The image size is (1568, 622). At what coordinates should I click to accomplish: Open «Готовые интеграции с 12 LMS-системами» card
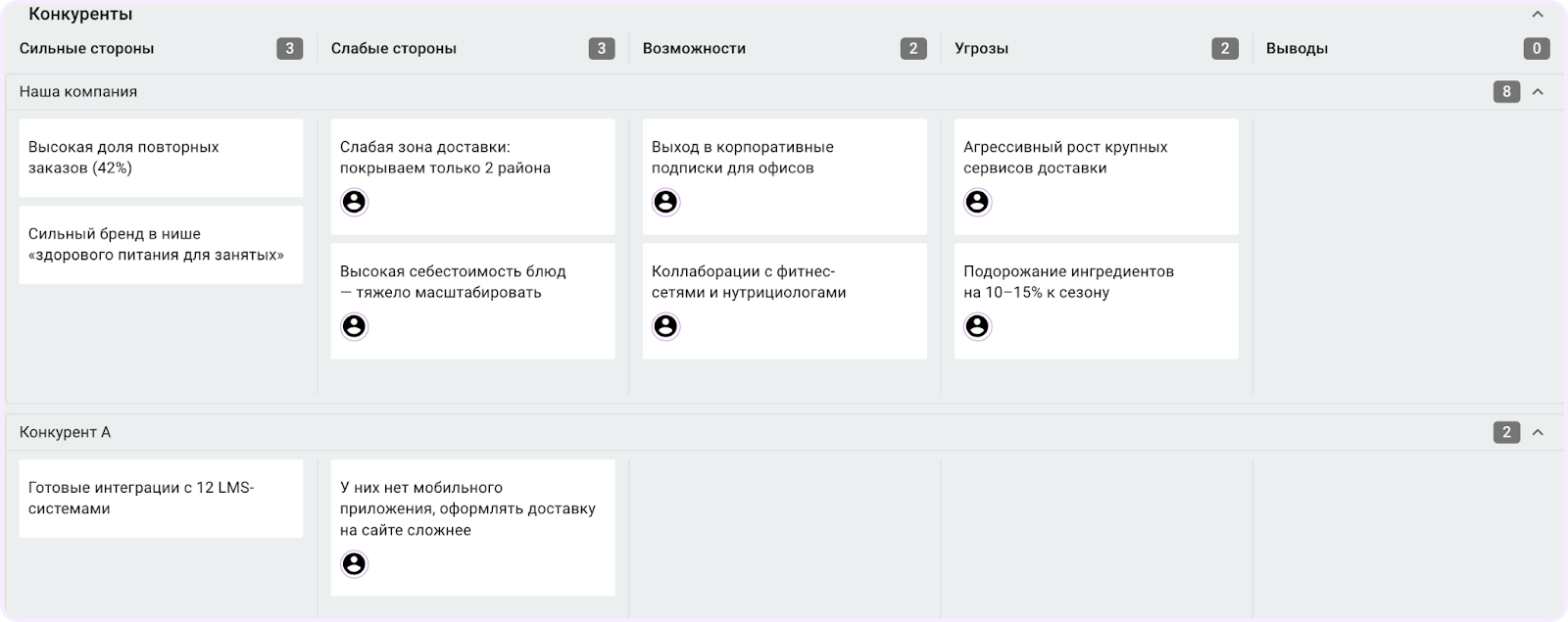161,499
